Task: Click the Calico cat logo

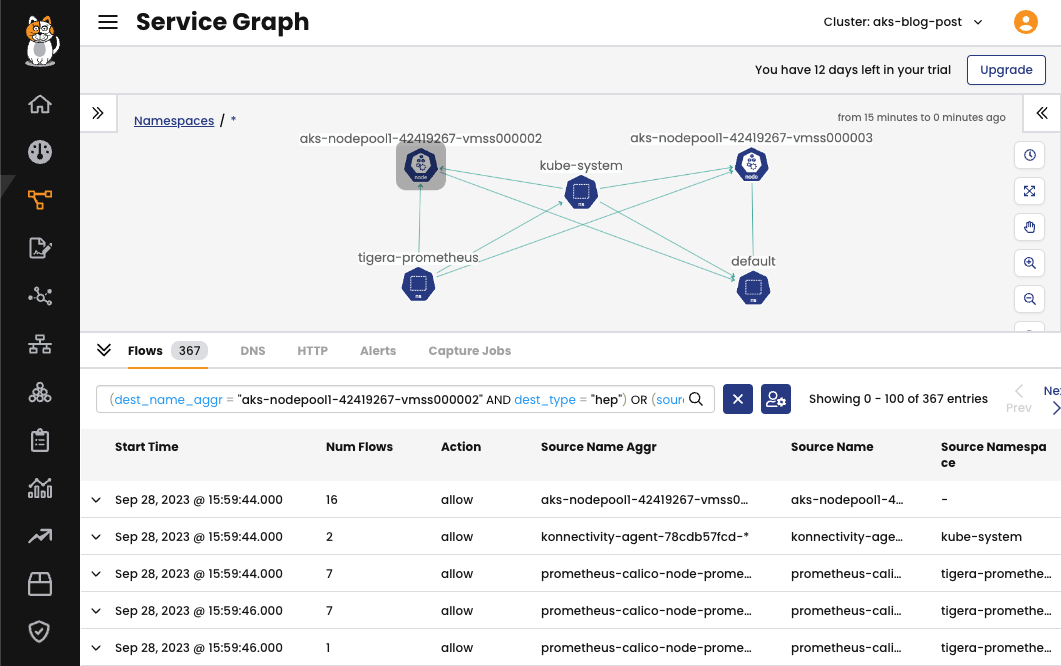Action: pos(41,41)
